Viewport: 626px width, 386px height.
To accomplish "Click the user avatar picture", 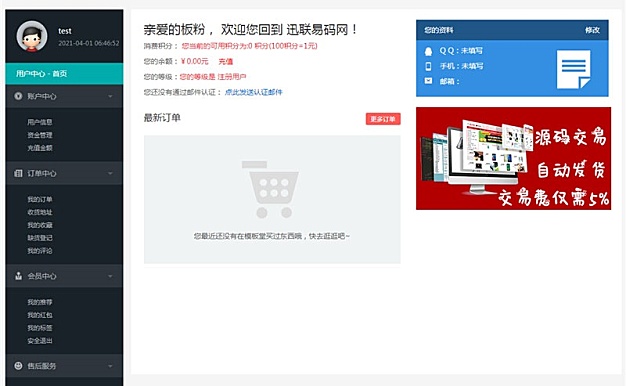I will point(32,36).
